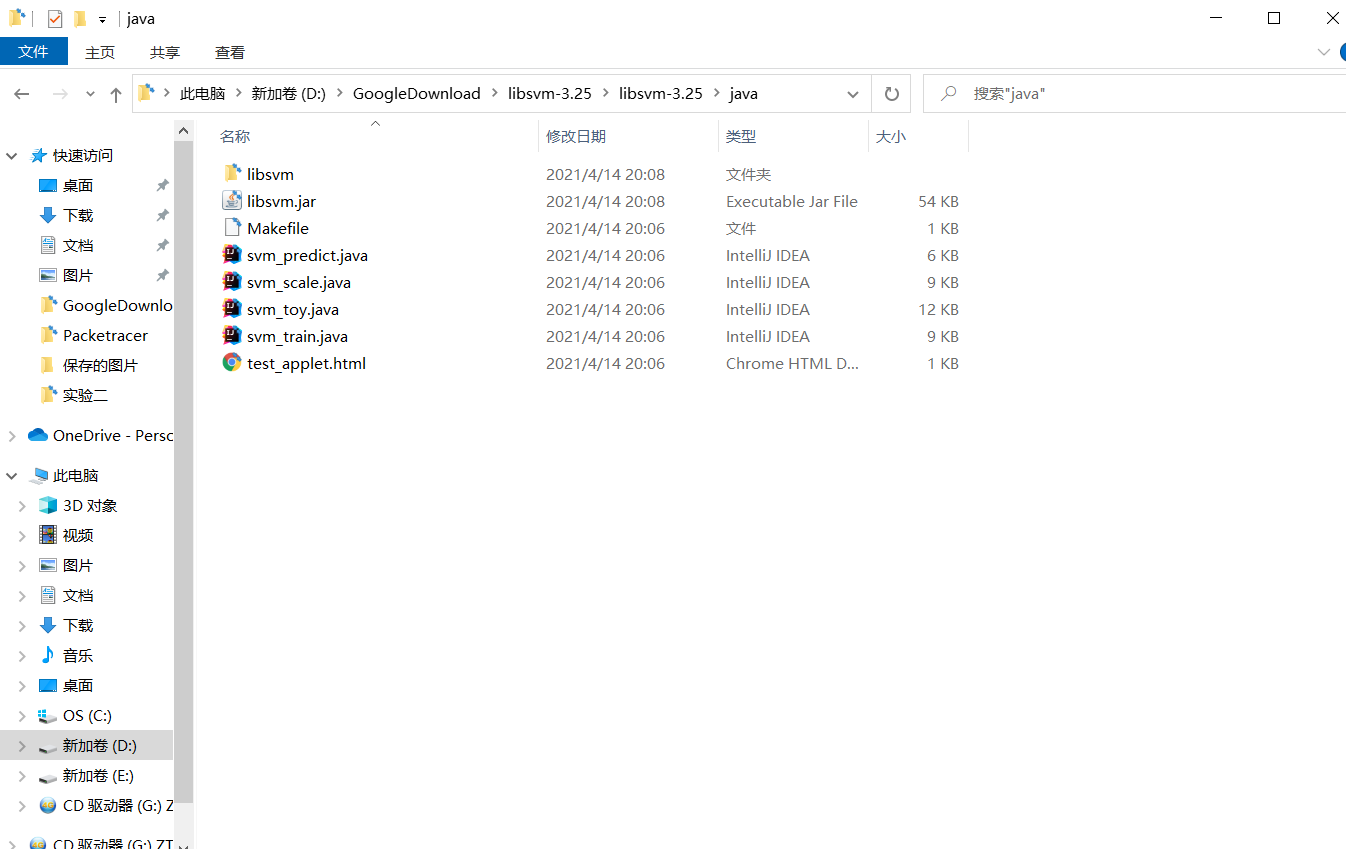Image resolution: width=1346 pixels, height=849 pixels.
Task: Select file name test_applet.html
Action: pyautogui.click(x=306, y=363)
